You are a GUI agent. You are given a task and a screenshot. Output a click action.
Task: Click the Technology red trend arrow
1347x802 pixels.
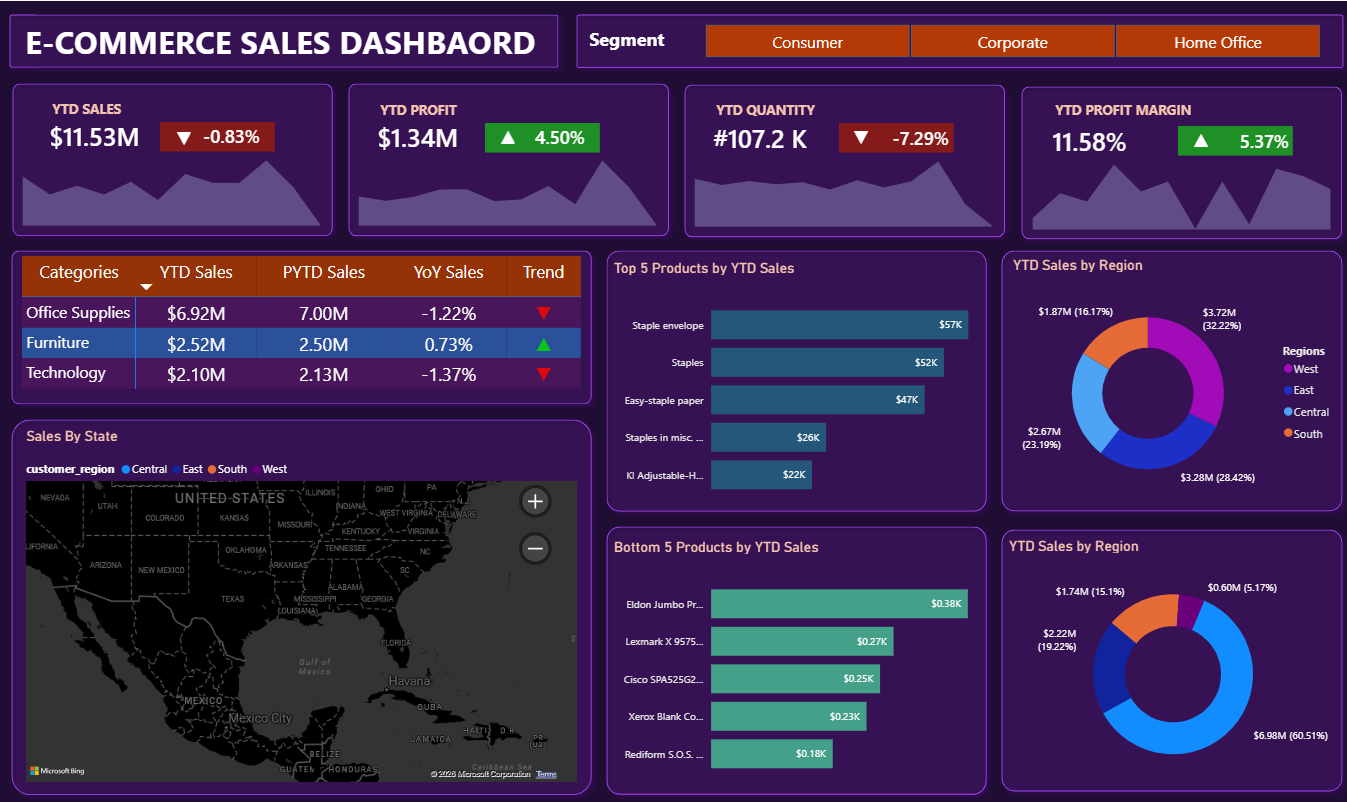pos(543,374)
